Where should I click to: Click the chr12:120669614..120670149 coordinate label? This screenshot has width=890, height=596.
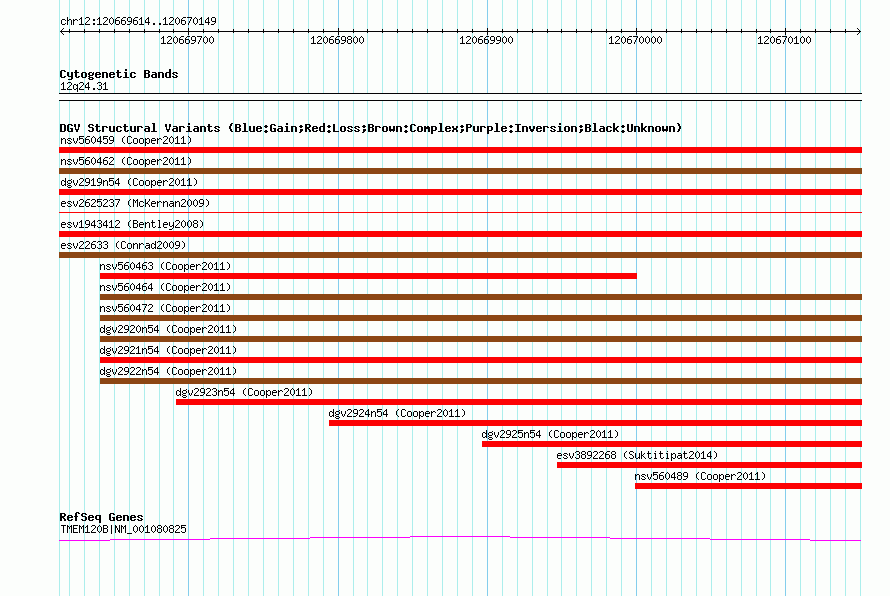coord(138,21)
